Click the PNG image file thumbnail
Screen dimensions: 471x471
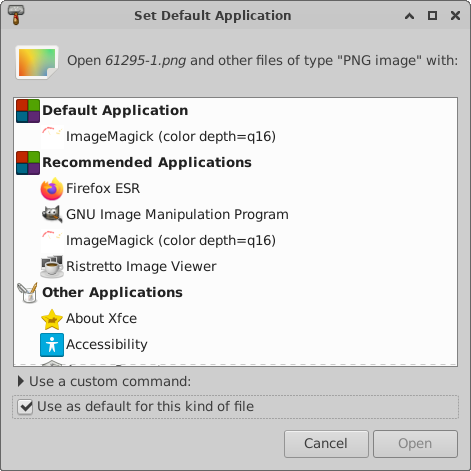tap(37, 62)
